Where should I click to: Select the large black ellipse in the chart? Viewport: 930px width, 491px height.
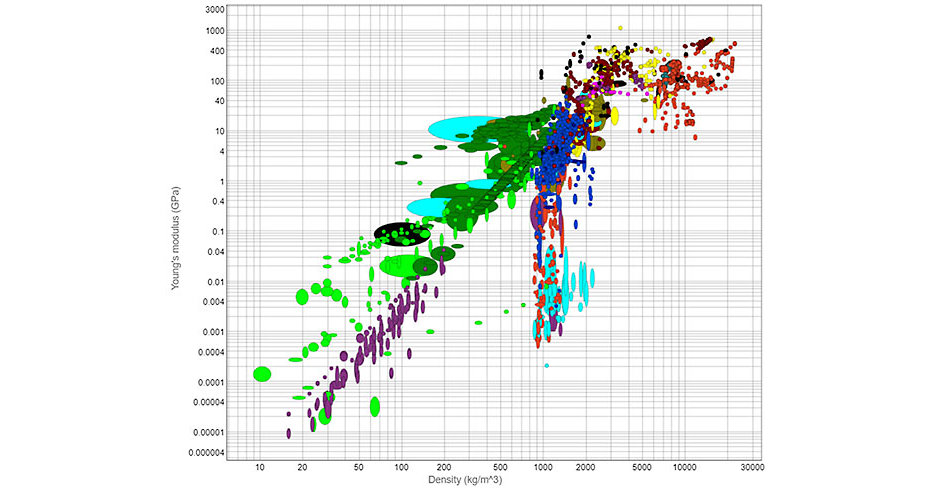click(402, 234)
